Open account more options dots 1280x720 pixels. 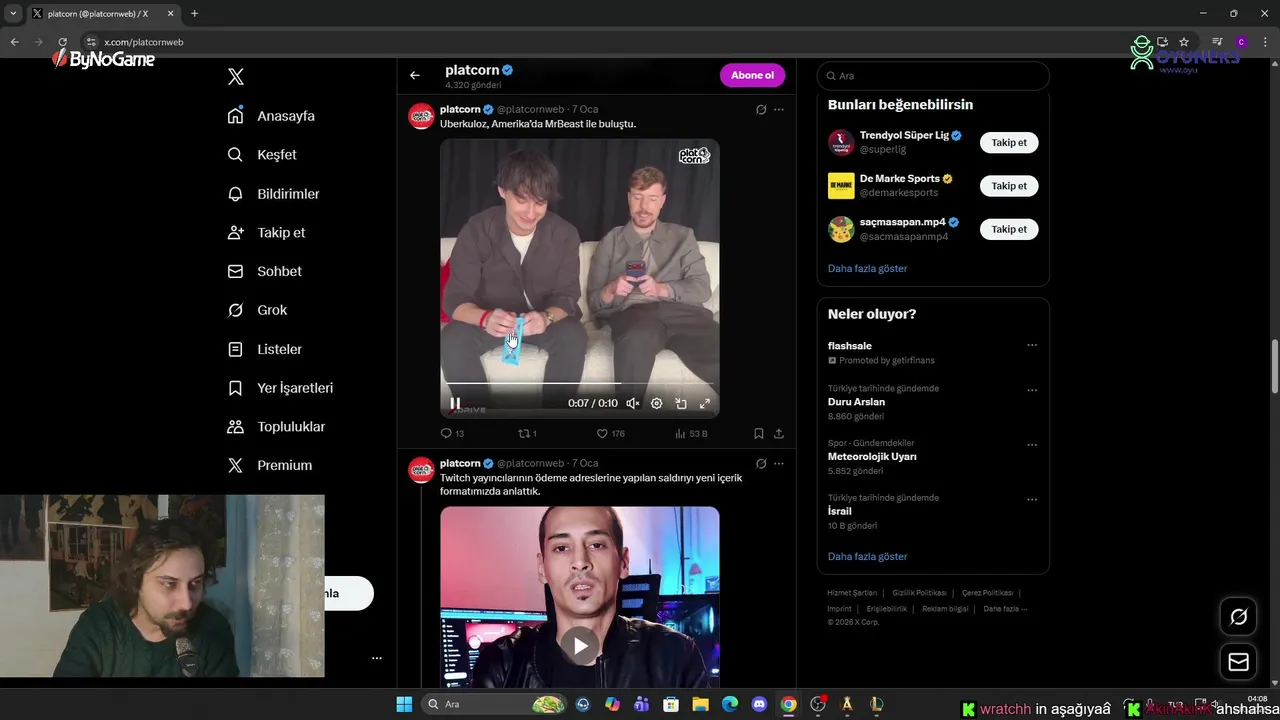377,658
